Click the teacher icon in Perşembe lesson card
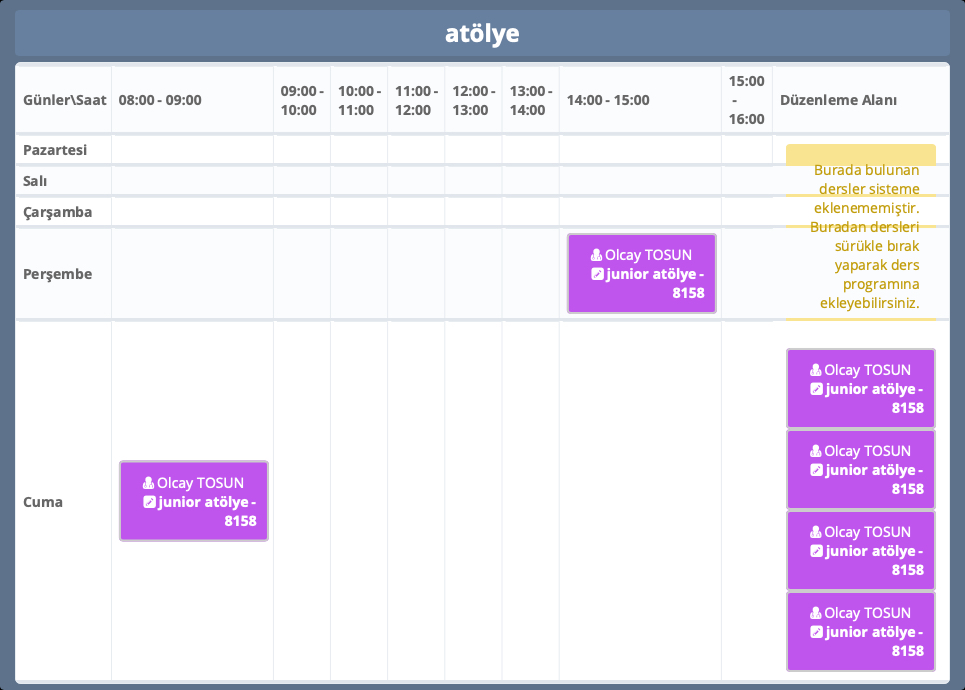The width and height of the screenshot is (965, 690). click(597, 255)
